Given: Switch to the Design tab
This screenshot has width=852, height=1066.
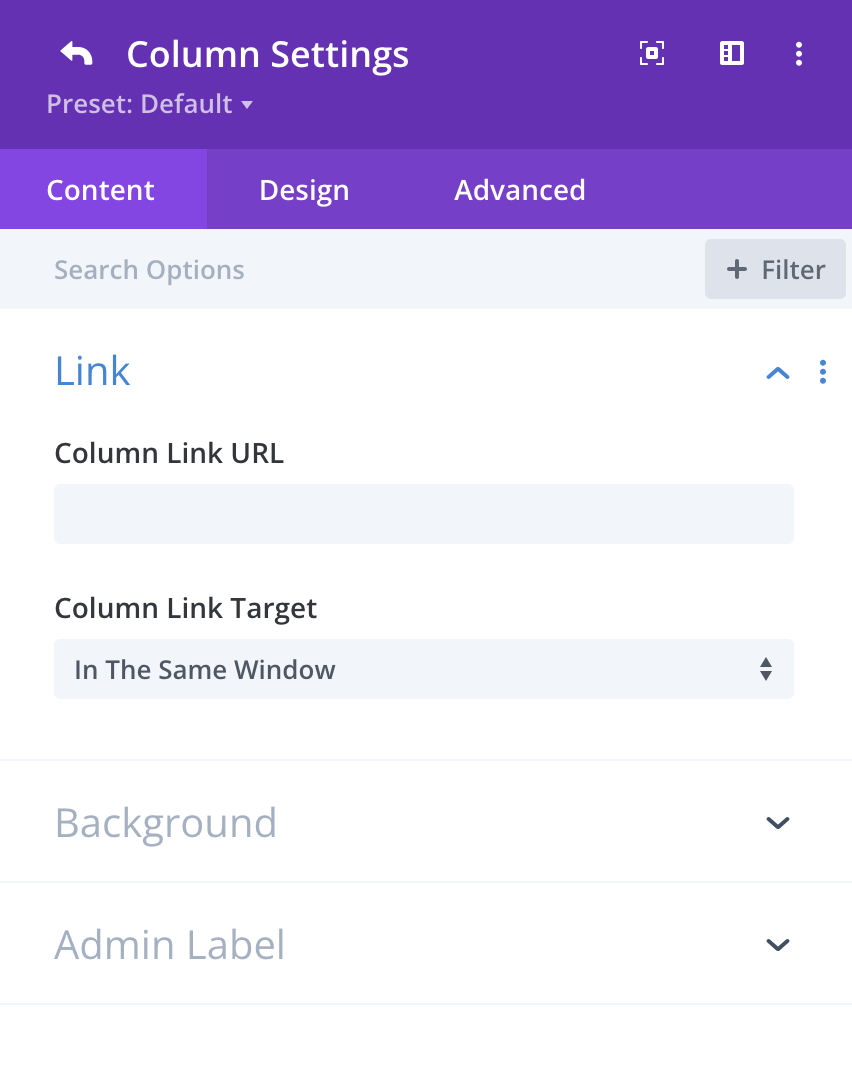Looking at the screenshot, I should tap(304, 190).
